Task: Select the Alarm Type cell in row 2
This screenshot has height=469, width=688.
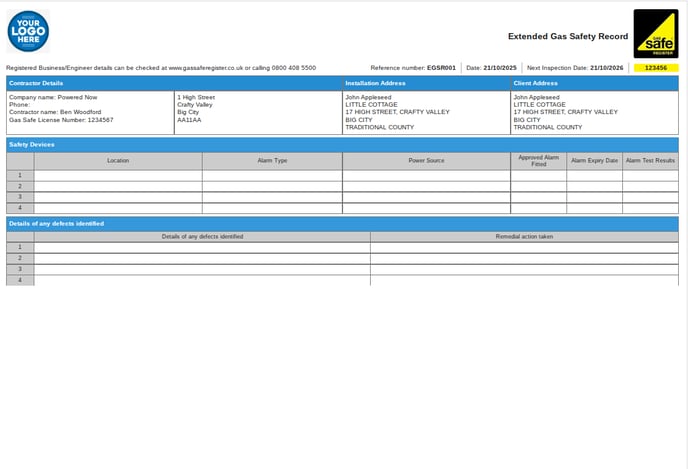Action: 272,186
